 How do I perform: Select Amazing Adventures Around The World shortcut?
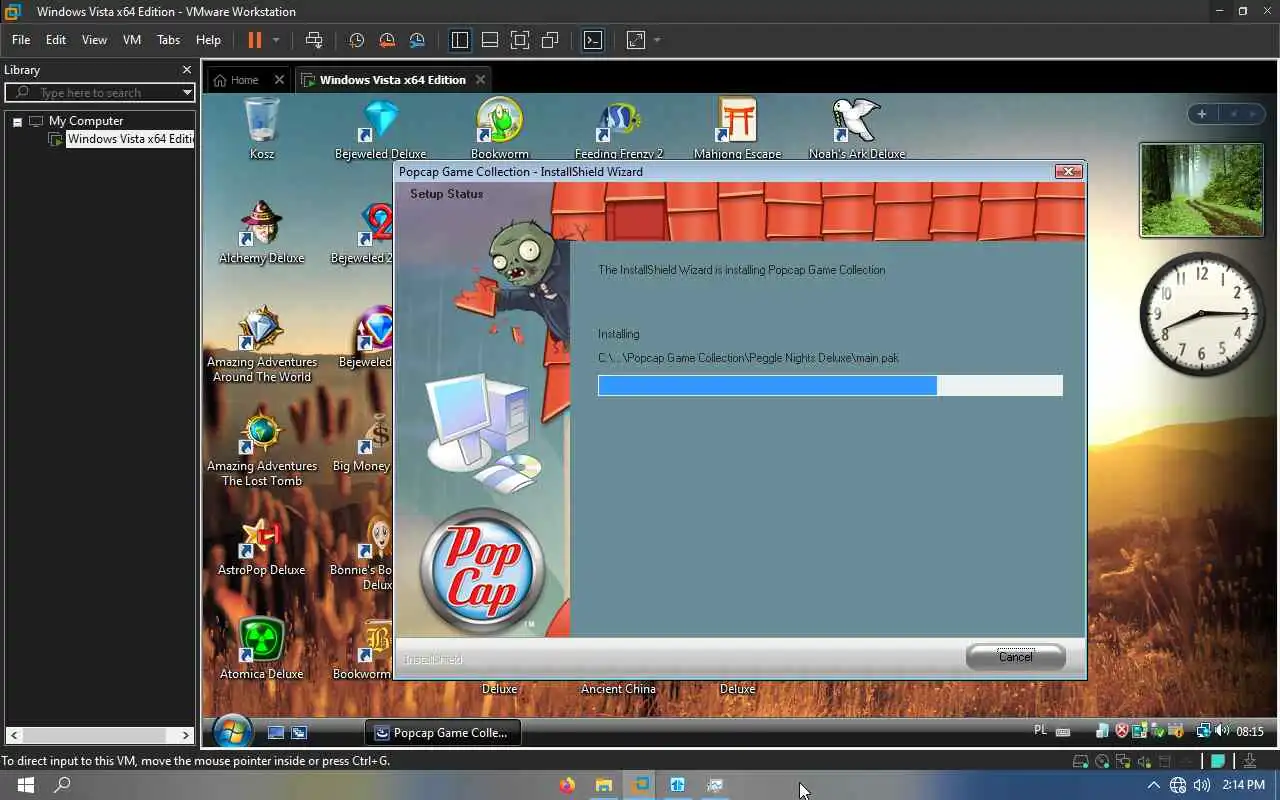click(262, 344)
